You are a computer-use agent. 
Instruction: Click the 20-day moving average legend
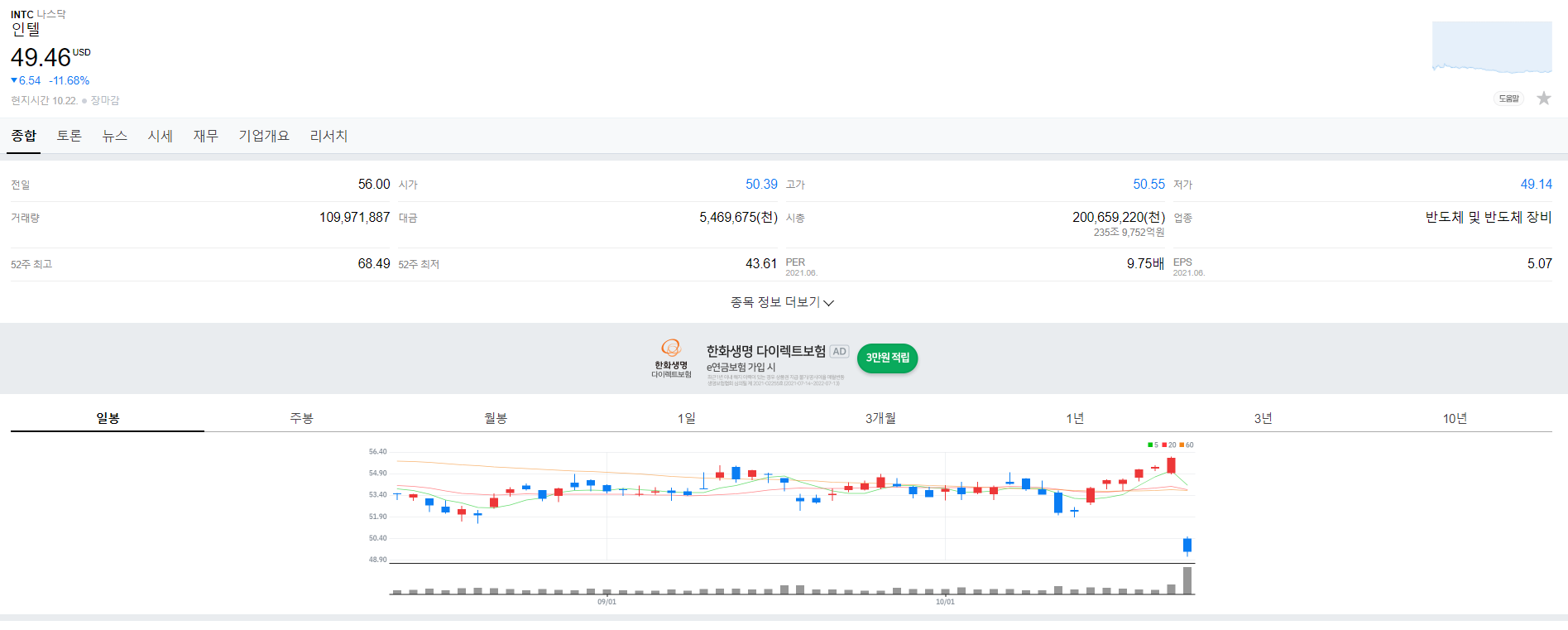coord(1168,445)
